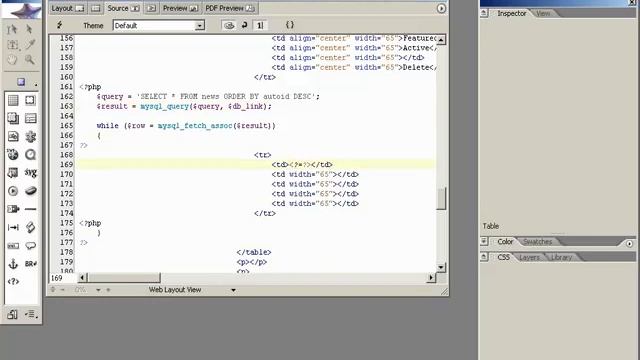Insert an Anchor object

click(13, 264)
